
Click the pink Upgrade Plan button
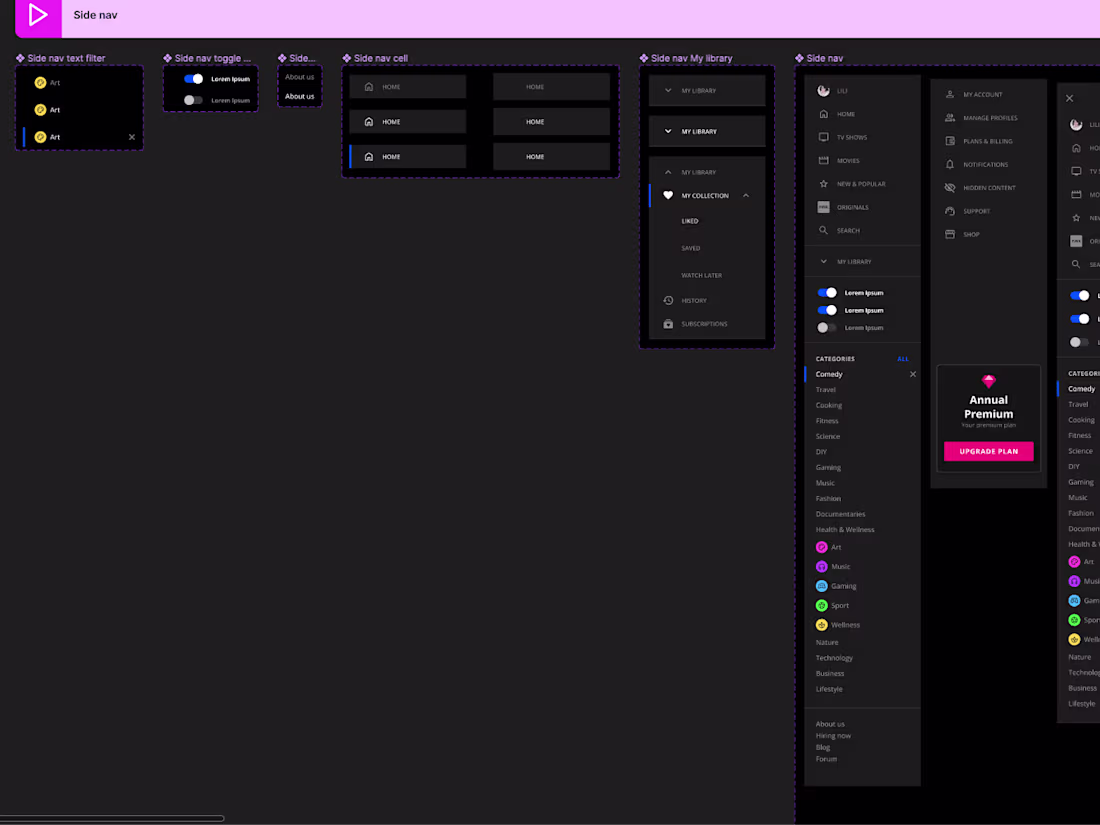(x=988, y=451)
